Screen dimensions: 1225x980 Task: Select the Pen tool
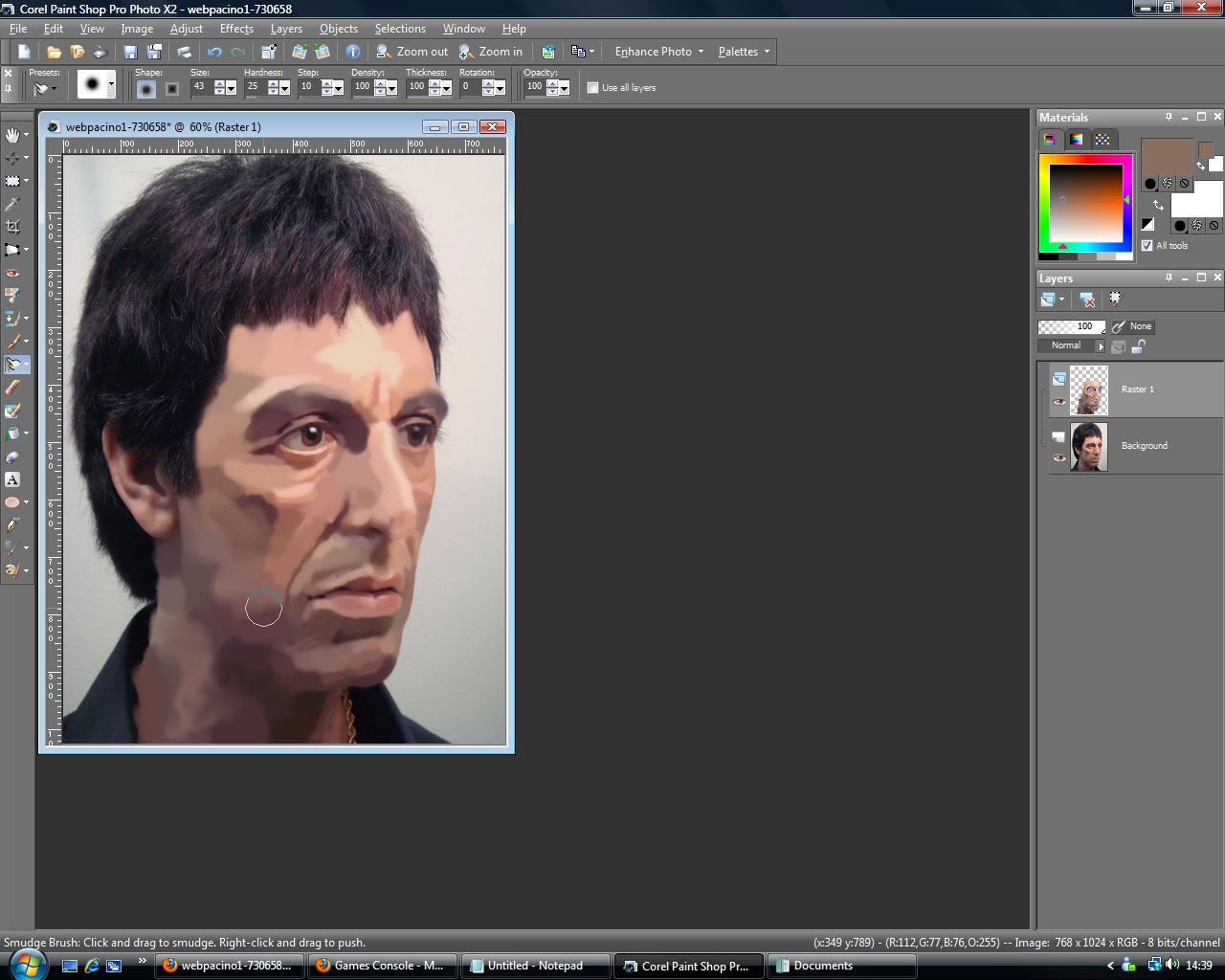pyautogui.click(x=12, y=525)
